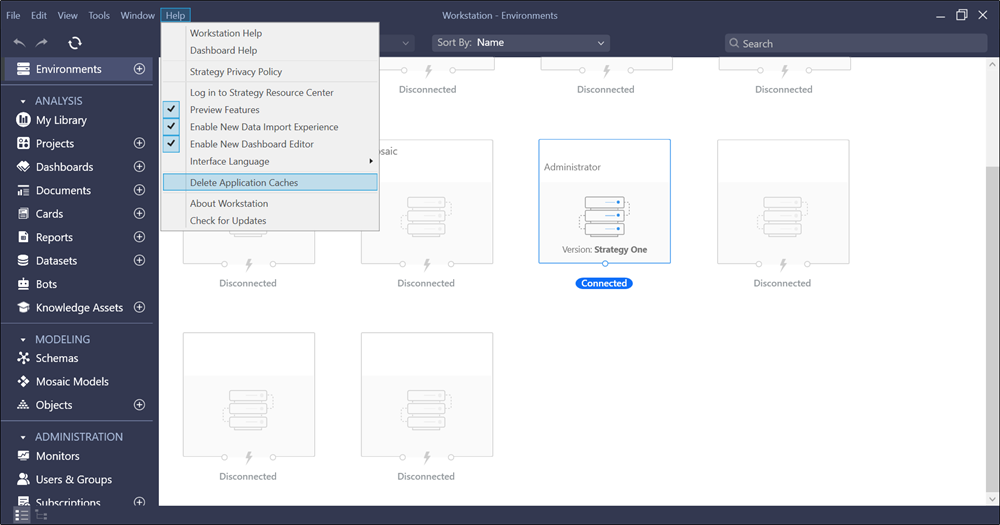Open the Bots section icon

(24, 284)
